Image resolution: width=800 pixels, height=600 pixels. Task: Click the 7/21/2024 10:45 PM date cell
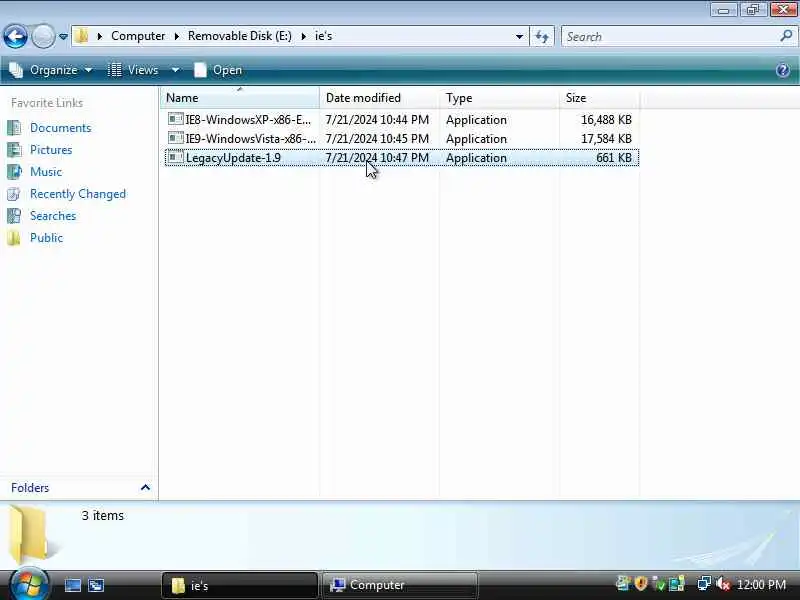377,138
